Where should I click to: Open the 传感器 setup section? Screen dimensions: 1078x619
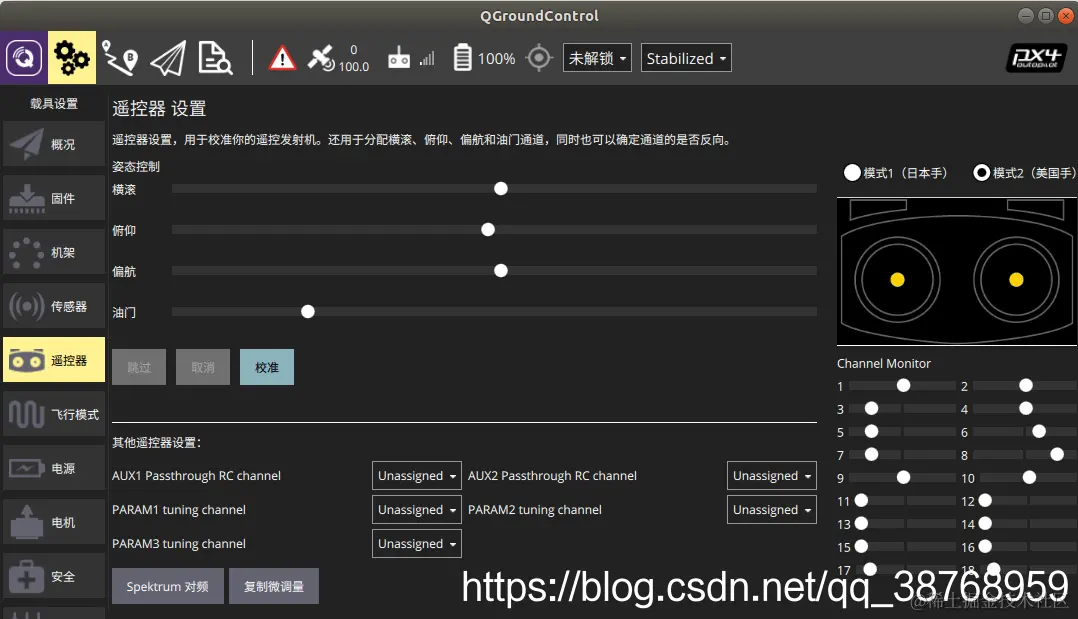(54, 306)
